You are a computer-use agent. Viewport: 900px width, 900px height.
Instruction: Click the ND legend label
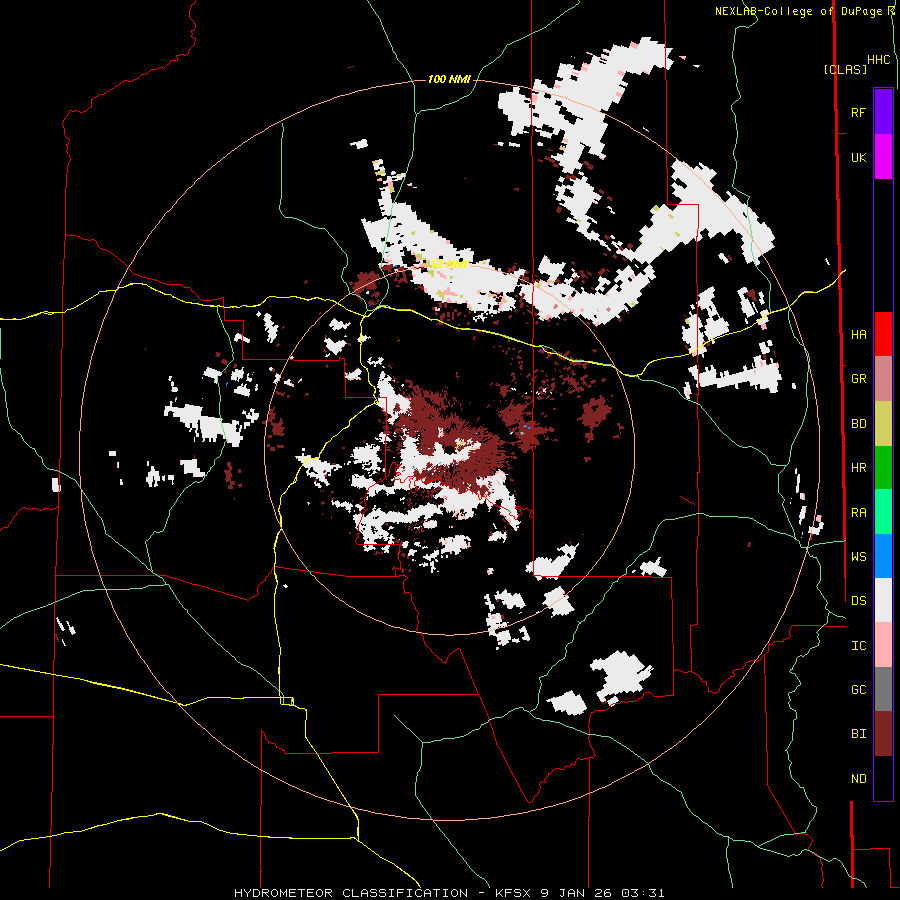(859, 779)
